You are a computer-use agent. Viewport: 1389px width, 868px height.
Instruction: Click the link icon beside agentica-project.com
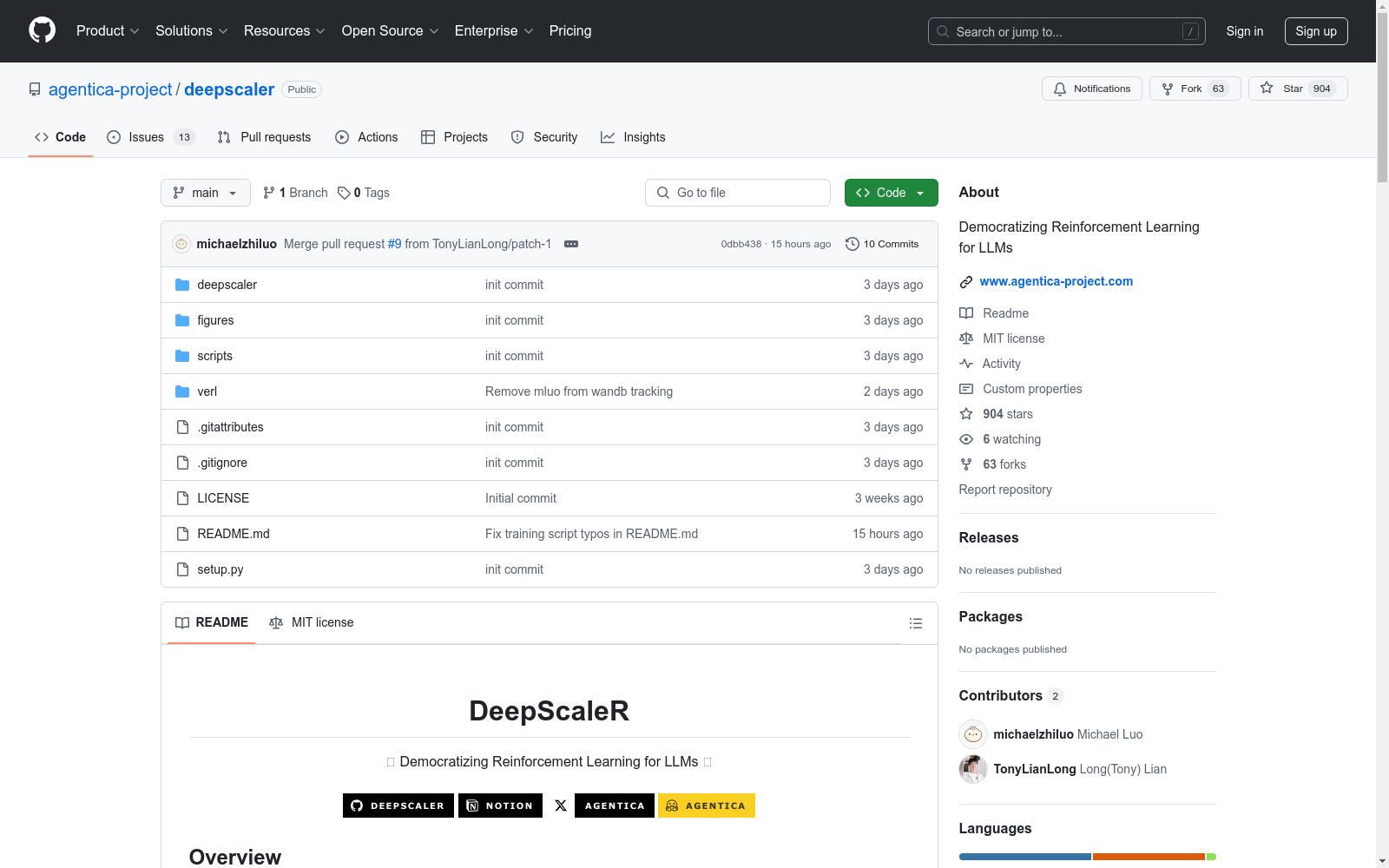click(965, 281)
